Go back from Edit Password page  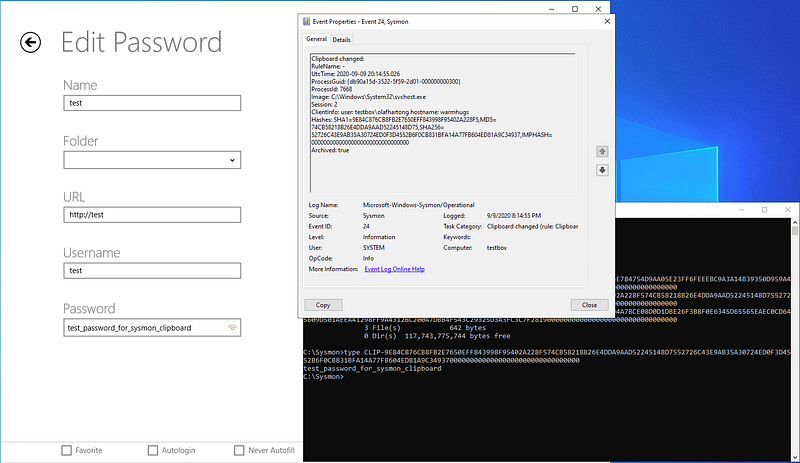31,42
